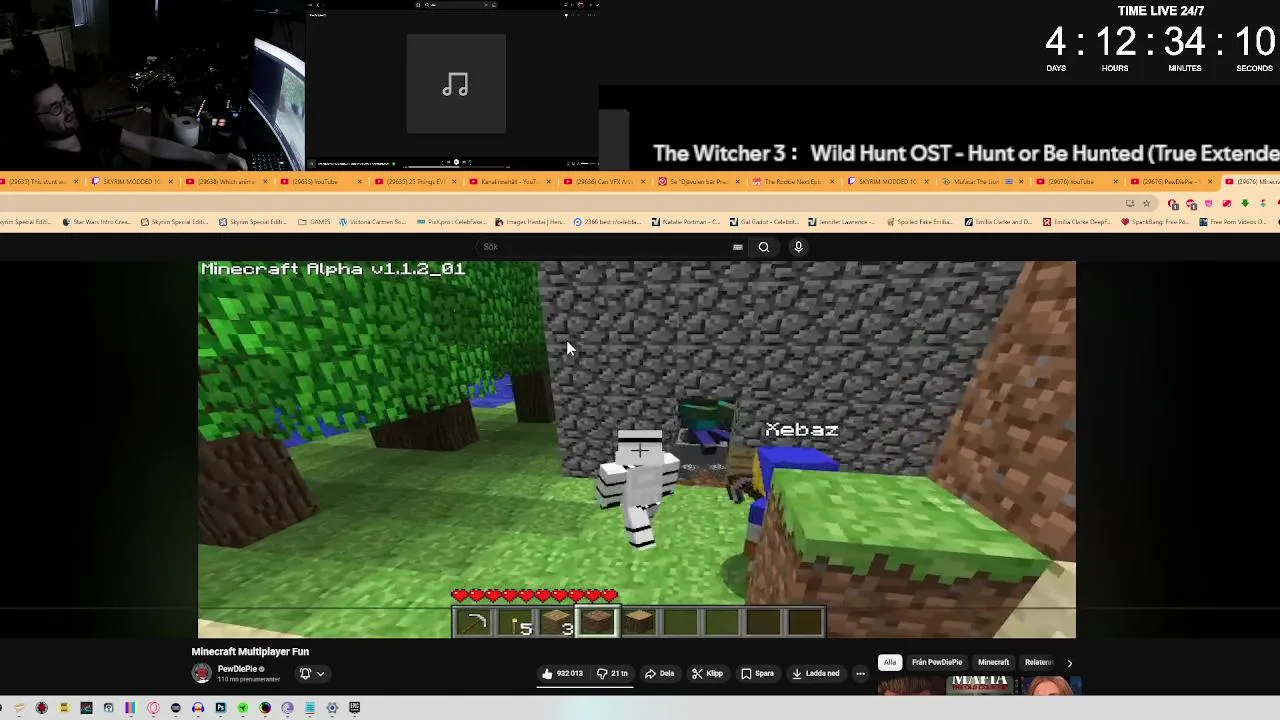The height and width of the screenshot is (720, 1280).
Task: Open the gear settings icon in the dock
Action: (332, 708)
